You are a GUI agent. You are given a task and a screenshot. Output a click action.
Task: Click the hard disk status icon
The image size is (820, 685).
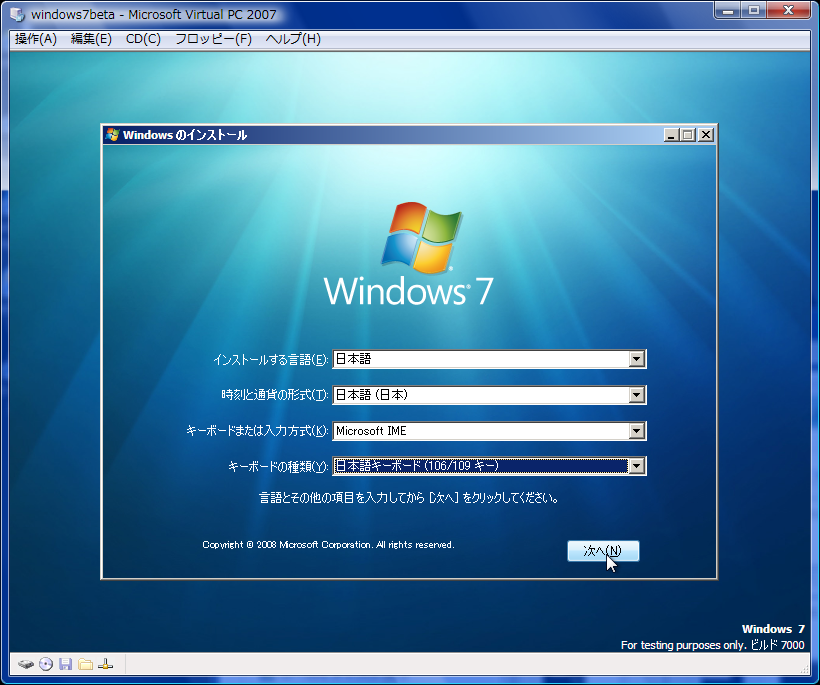[26, 665]
